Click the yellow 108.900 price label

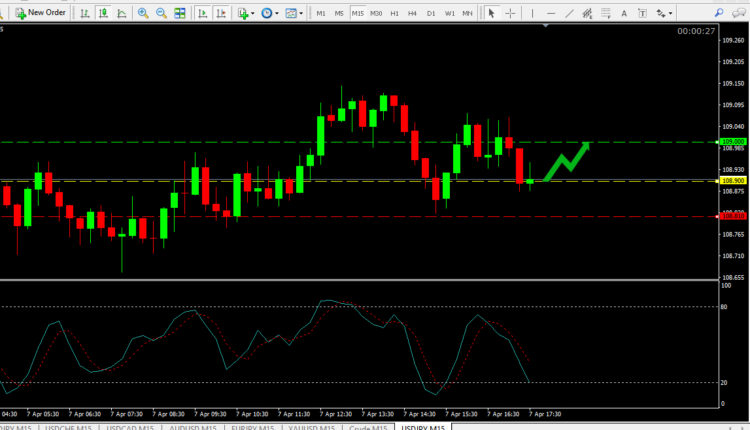click(733, 180)
